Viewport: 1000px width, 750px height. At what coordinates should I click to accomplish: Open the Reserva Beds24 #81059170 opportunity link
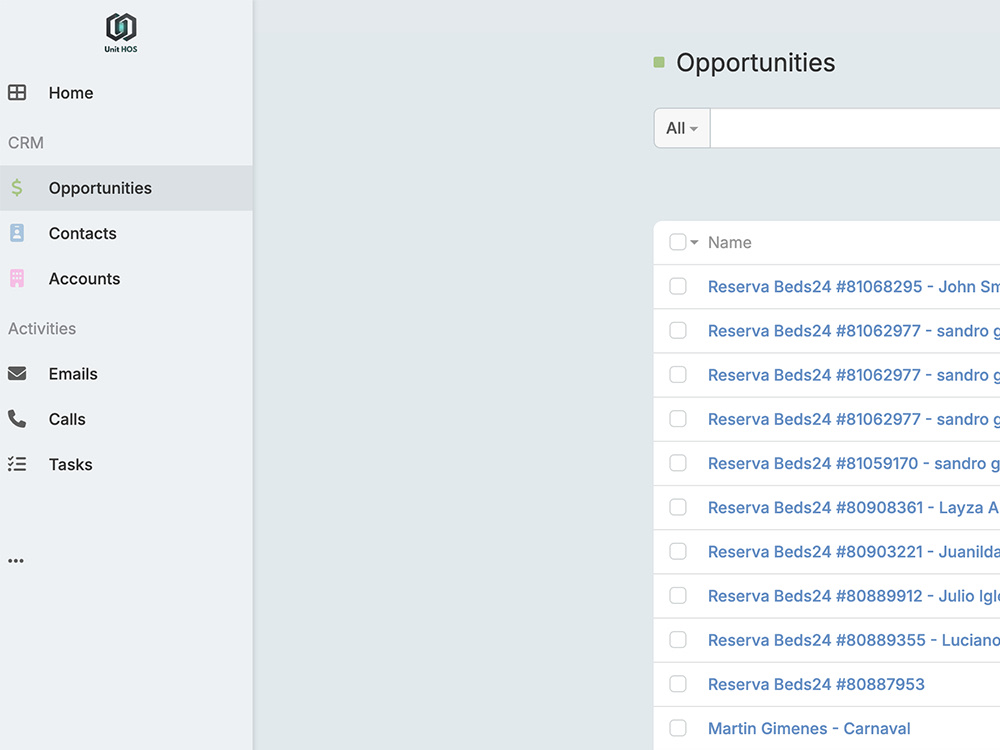point(853,463)
